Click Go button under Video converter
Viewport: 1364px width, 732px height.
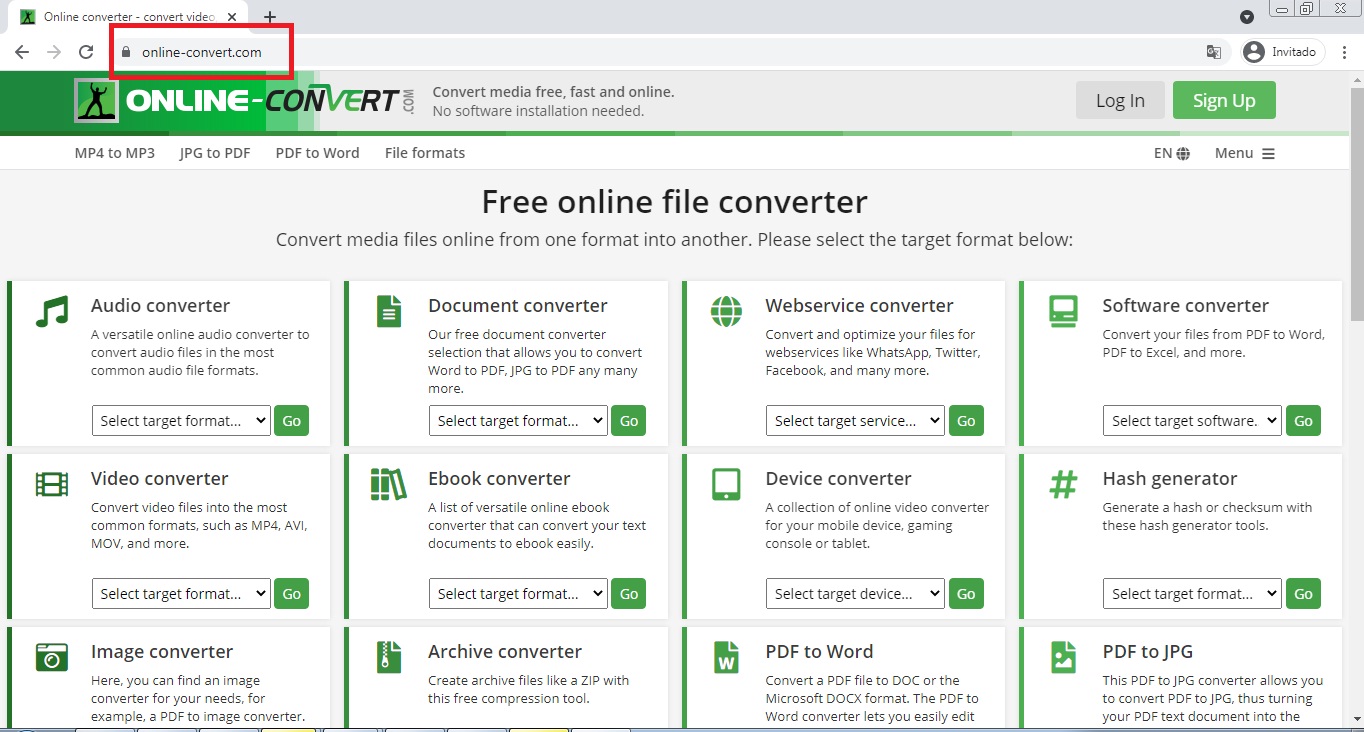tap(292, 594)
